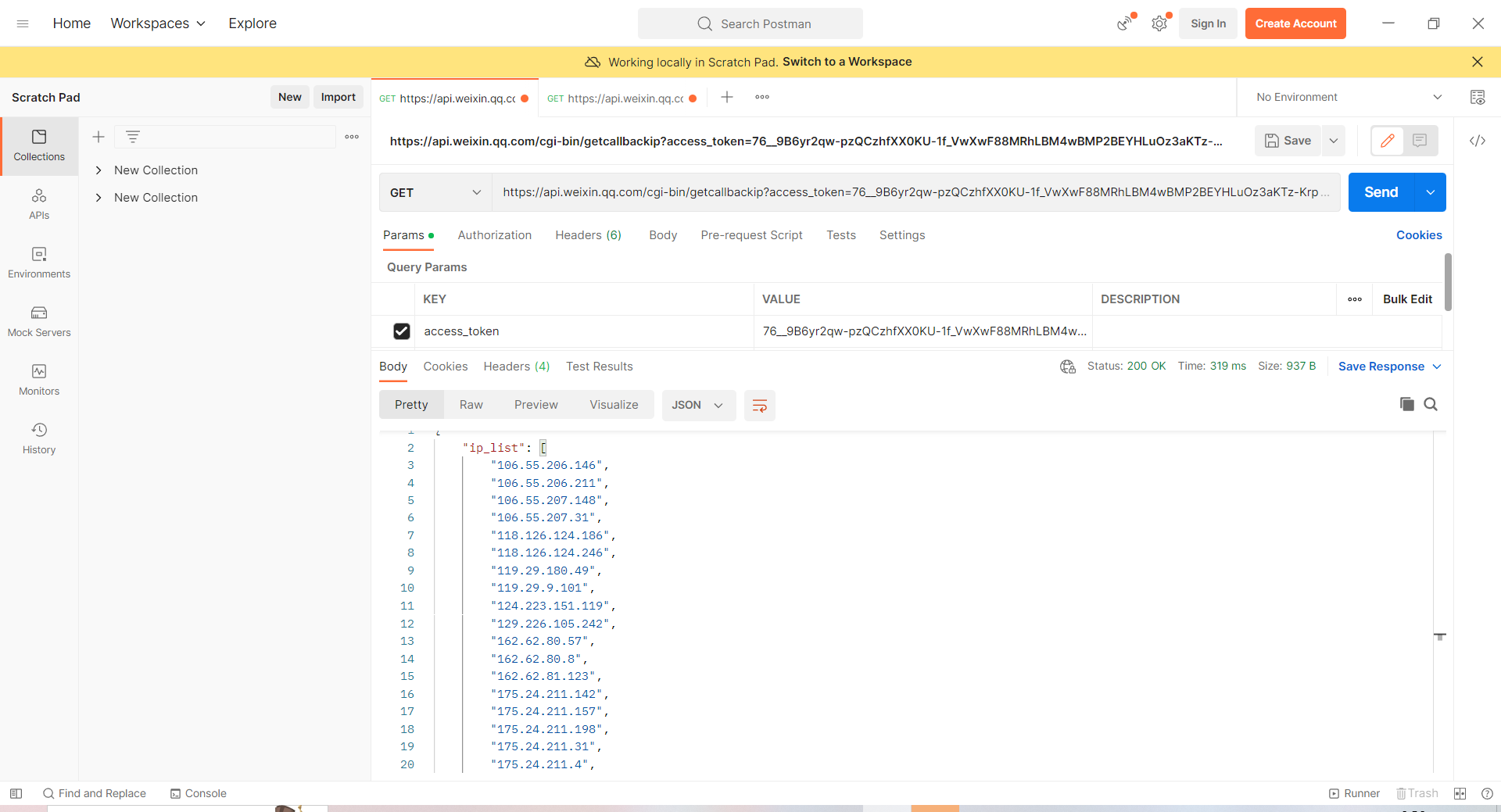
Task: Open the help icon
Action: pos(1487,793)
